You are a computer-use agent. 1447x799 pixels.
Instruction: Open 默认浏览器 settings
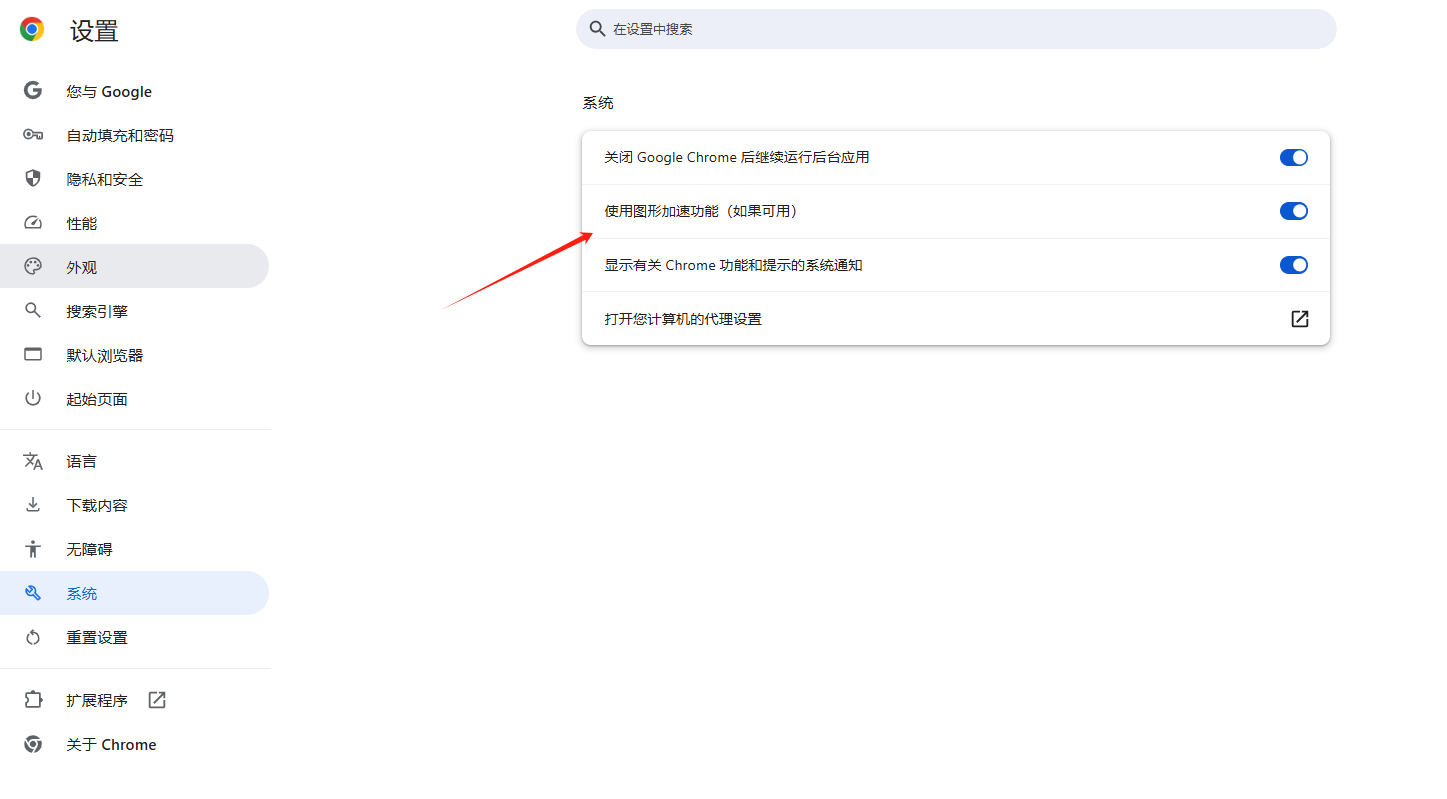click(134, 355)
